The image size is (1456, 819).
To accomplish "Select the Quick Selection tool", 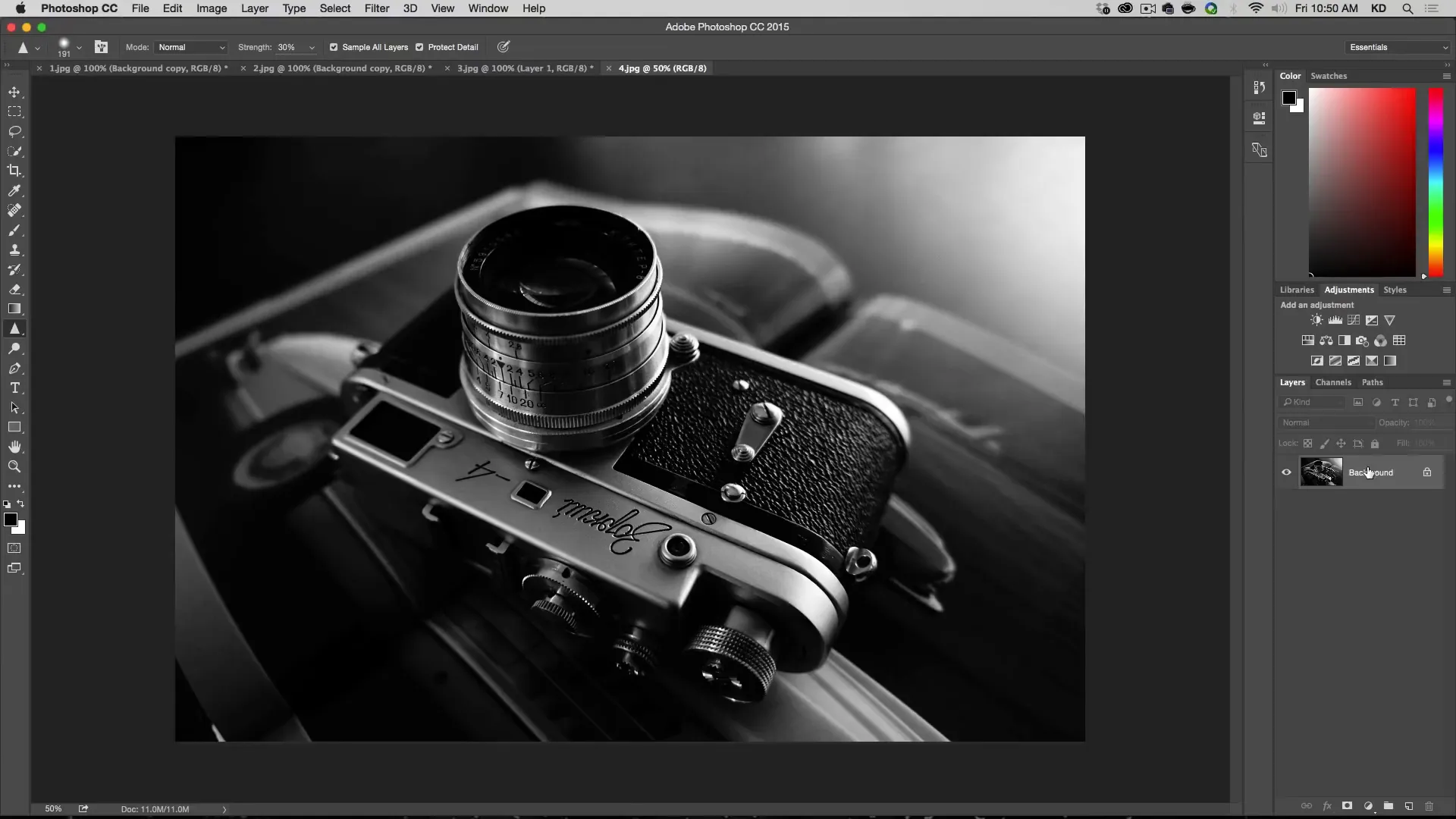I will point(14,151).
